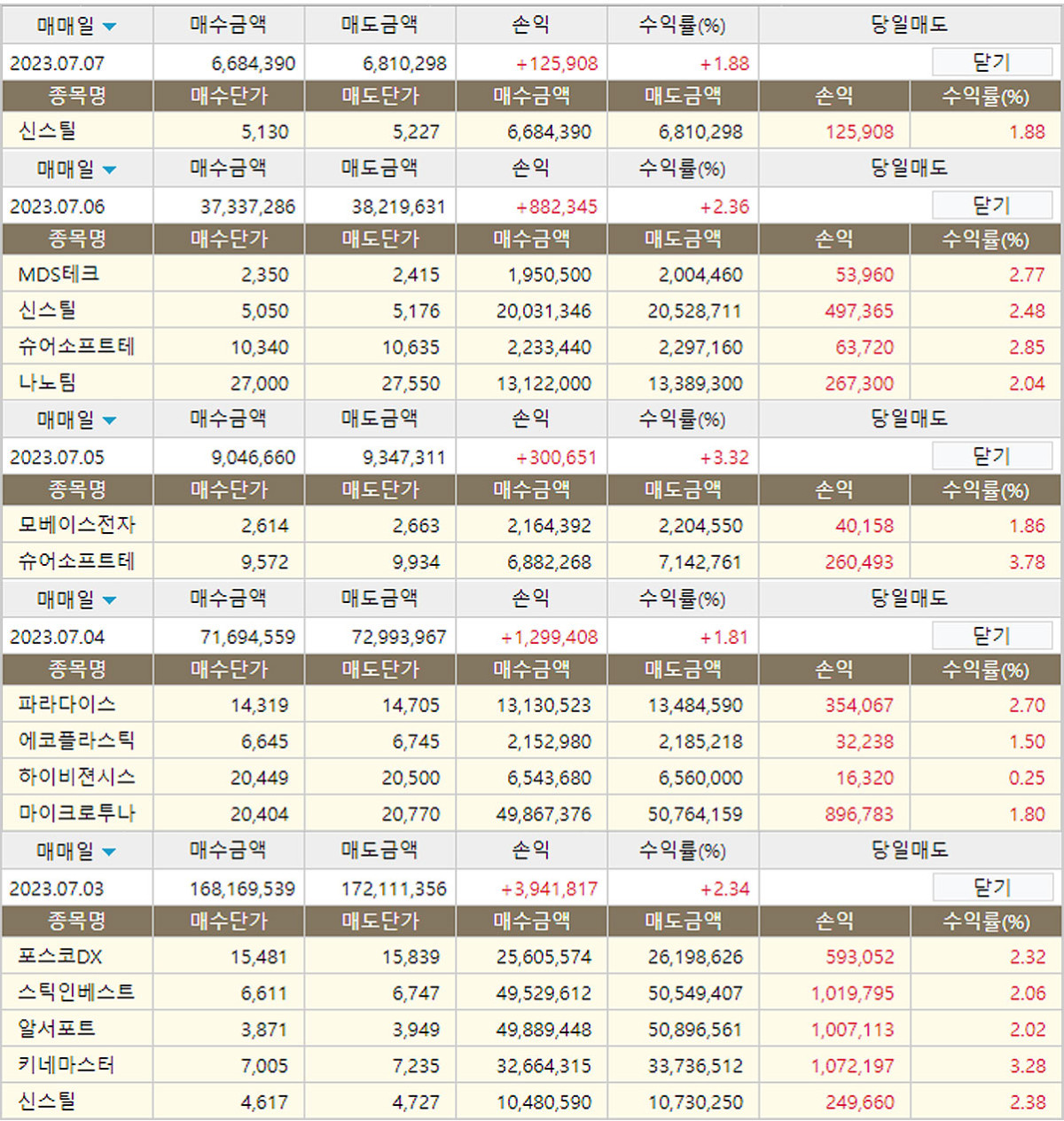The image size is (1064, 1121).
Task: Close the 2023.07.06 detail with 닫기
Action: tap(991, 206)
